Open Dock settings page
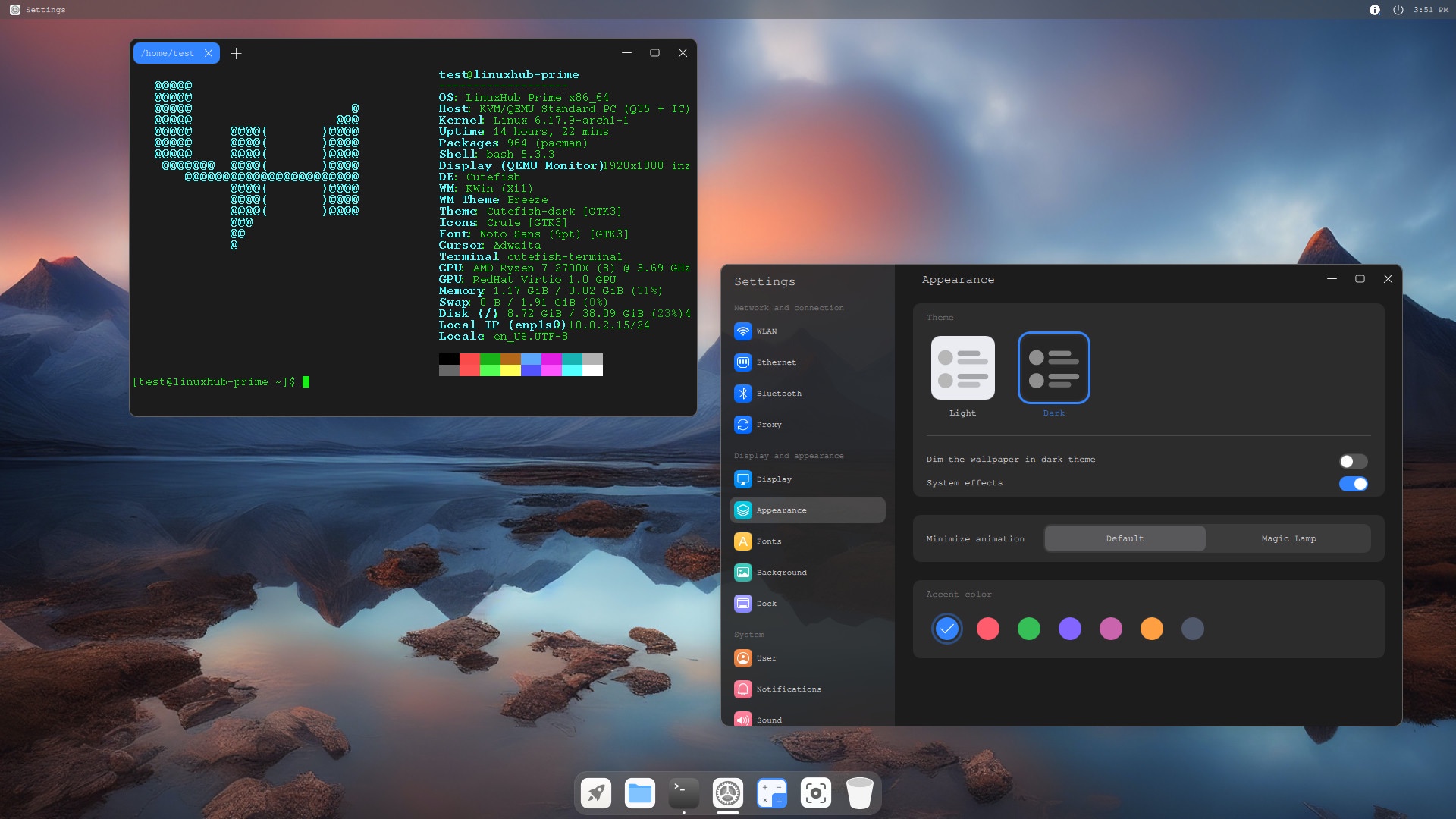Image resolution: width=1456 pixels, height=819 pixels. tap(766, 604)
